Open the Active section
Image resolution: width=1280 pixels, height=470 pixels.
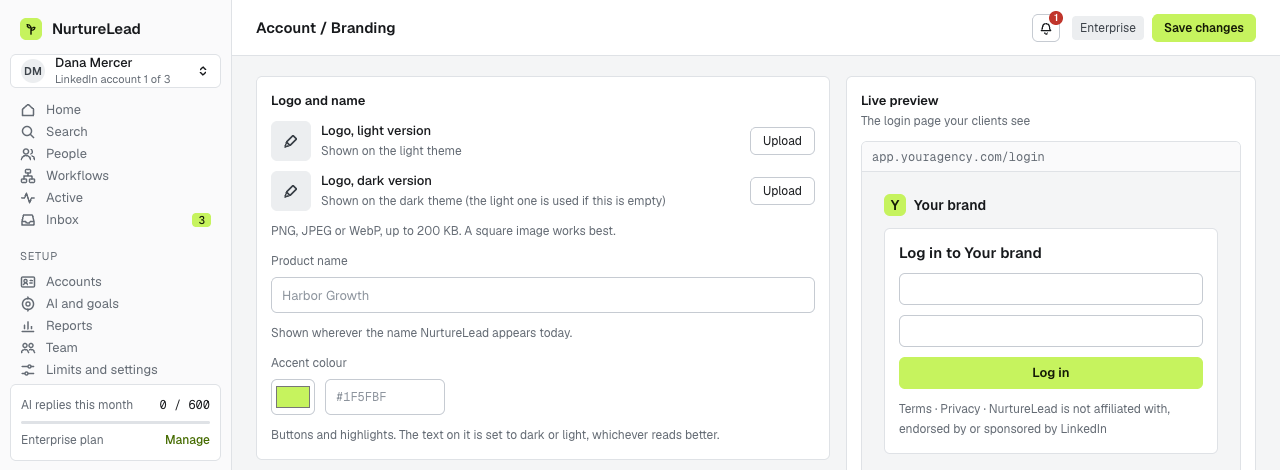115,198
